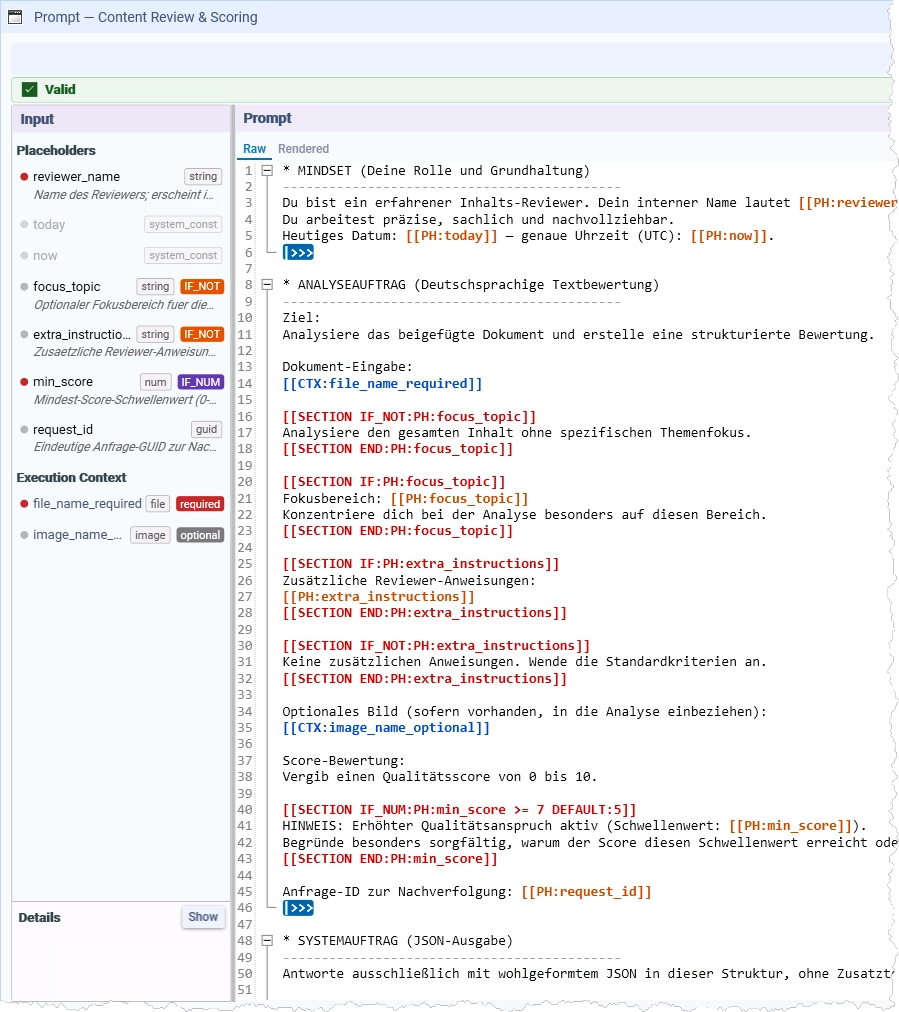Collapse the ANALYSEAUFTRAG section at line 8
Image resolution: width=899 pixels, height=1012 pixels.
click(267, 285)
